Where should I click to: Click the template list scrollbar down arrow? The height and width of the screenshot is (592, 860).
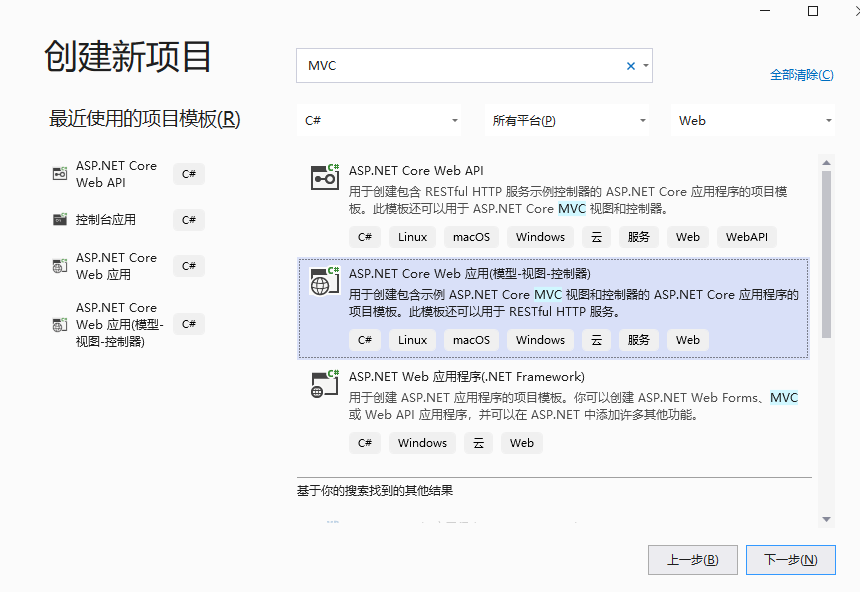click(x=826, y=519)
